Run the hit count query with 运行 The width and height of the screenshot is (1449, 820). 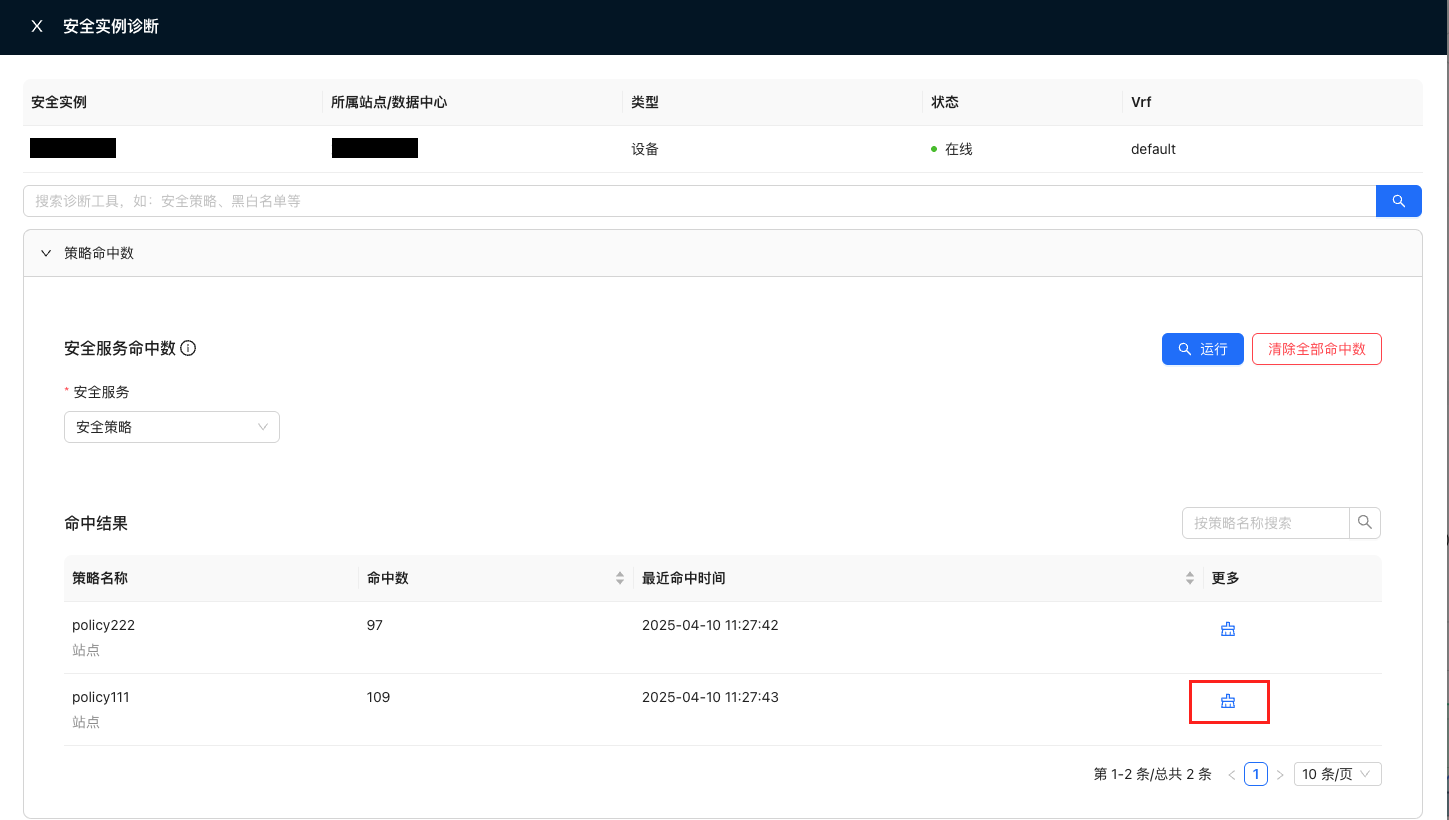(x=1202, y=349)
